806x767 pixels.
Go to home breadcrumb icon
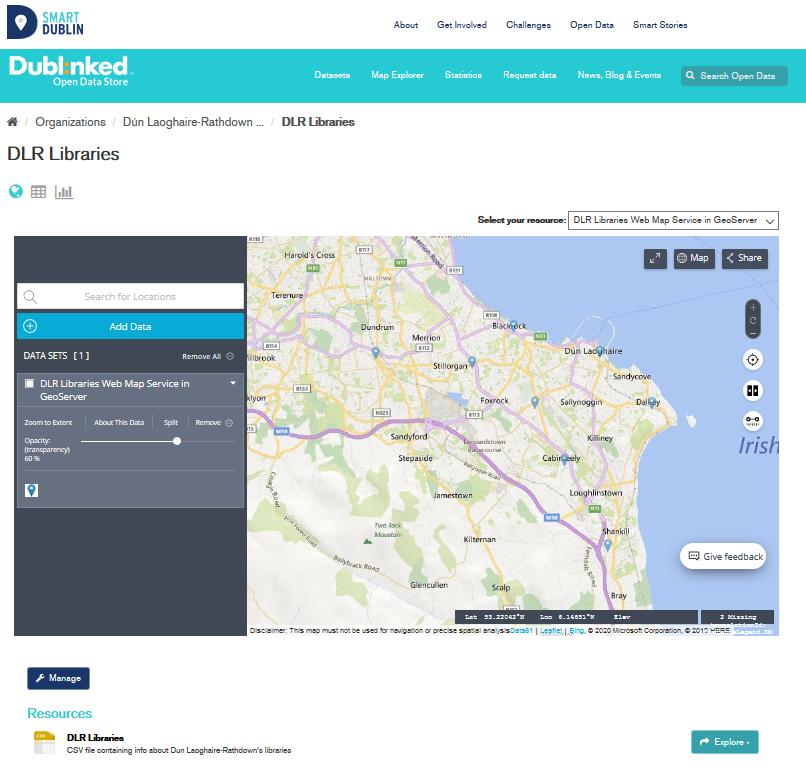pyautogui.click(x=13, y=122)
